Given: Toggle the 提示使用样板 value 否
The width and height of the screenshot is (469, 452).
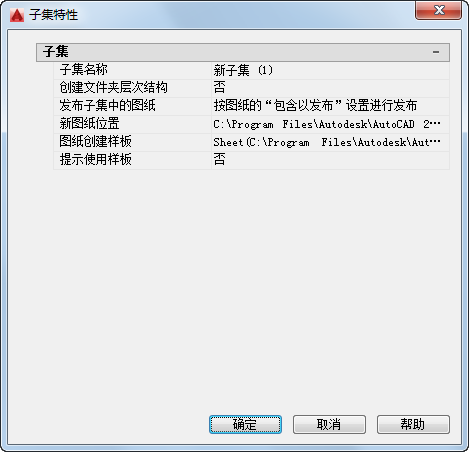Looking at the screenshot, I should point(330,160).
